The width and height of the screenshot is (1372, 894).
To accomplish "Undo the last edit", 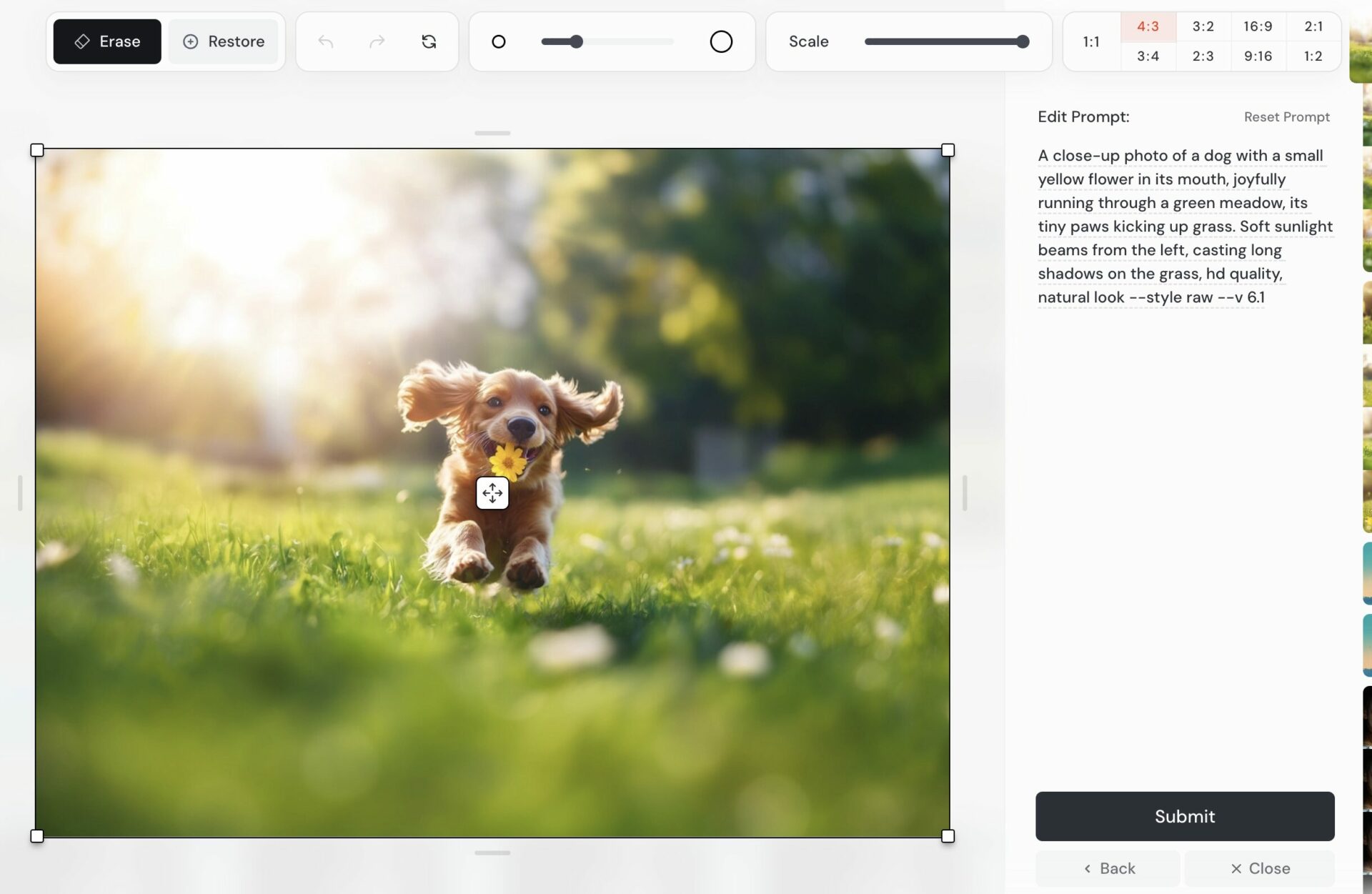I will coord(326,41).
